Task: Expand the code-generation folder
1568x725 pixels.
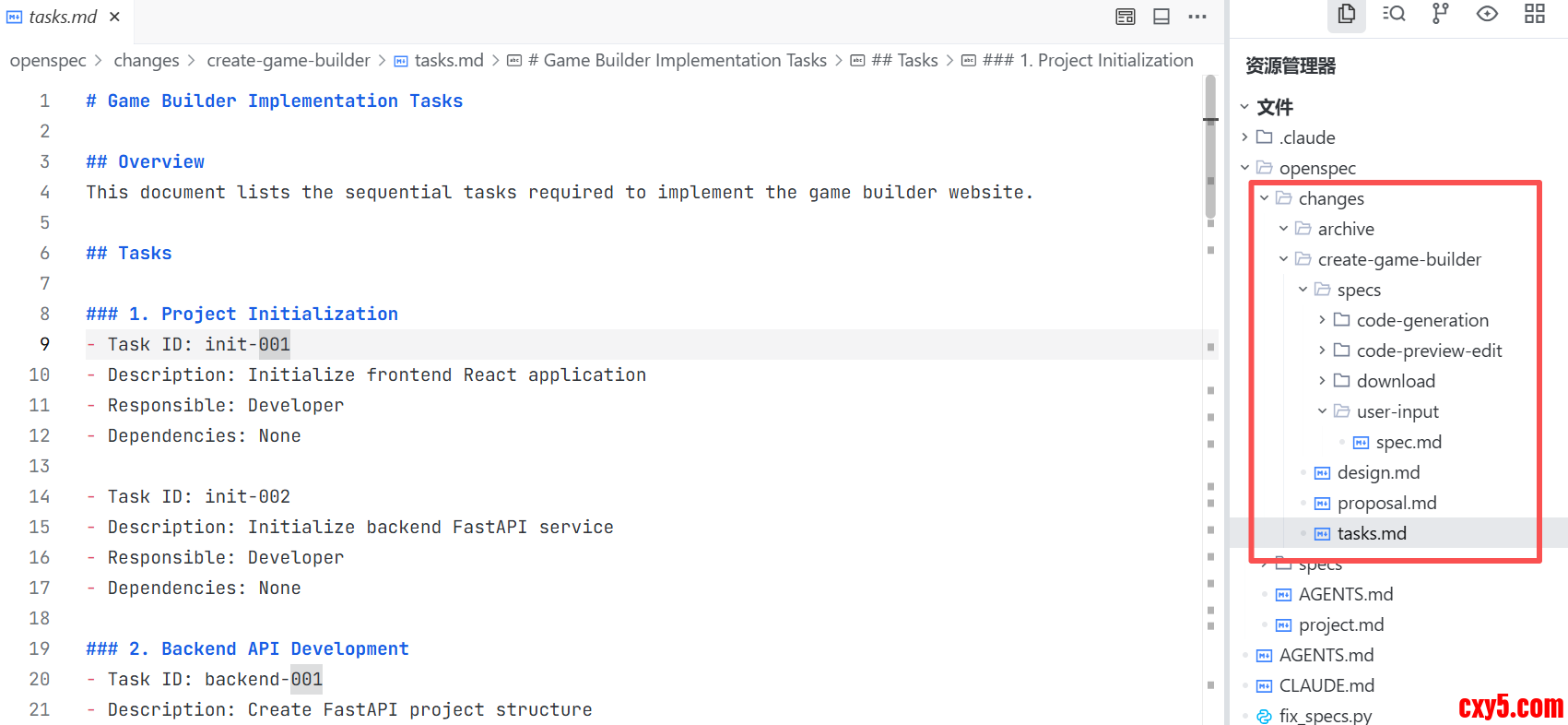Action: tap(1322, 320)
